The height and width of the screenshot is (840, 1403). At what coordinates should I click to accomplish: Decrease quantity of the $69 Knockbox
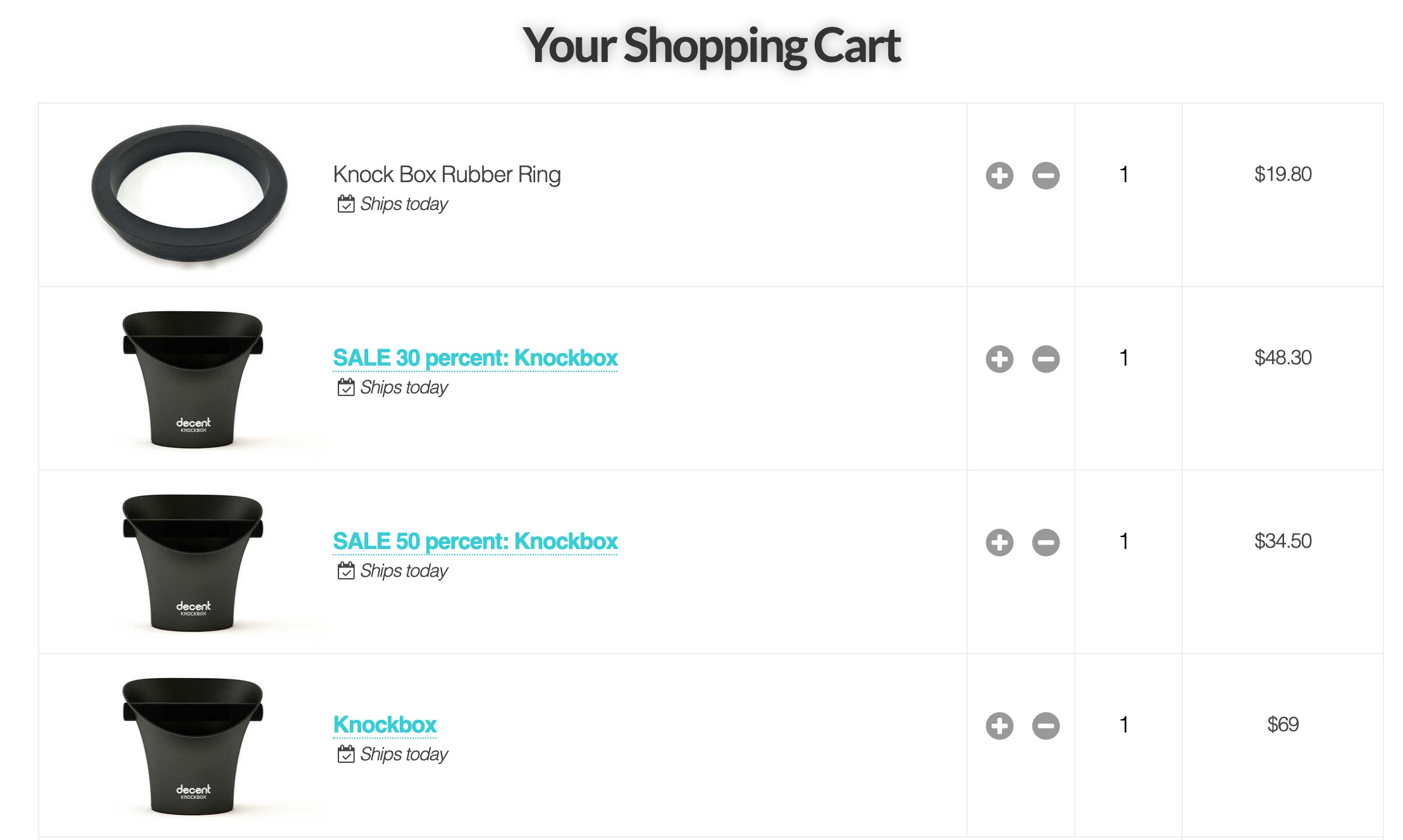click(1046, 726)
